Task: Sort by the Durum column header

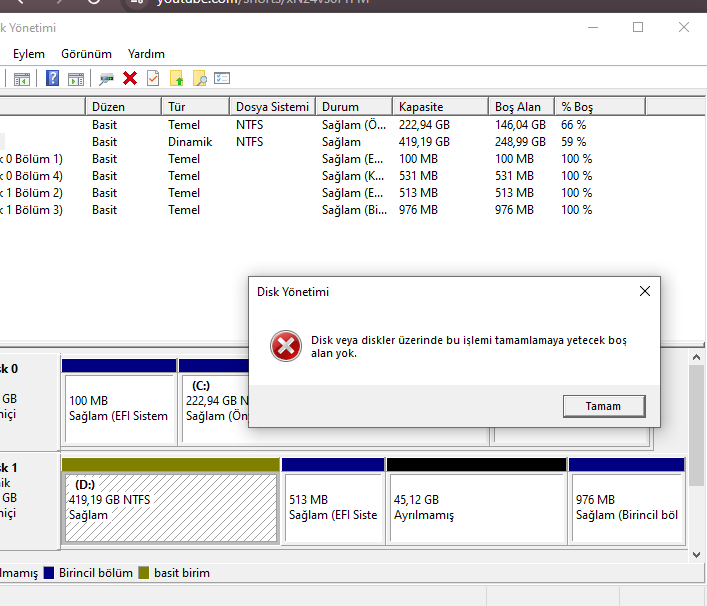Action: (354, 107)
